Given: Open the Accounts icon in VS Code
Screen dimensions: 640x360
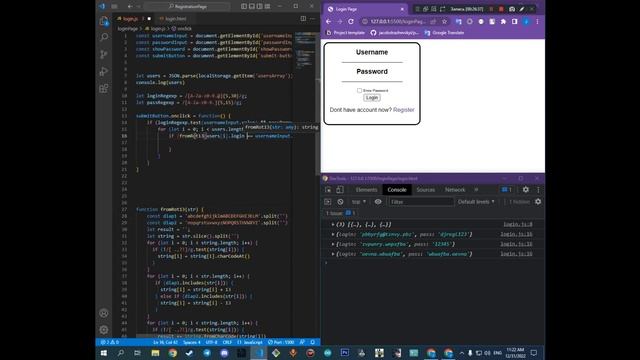Looking at the screenshot, I should [104, 313].
